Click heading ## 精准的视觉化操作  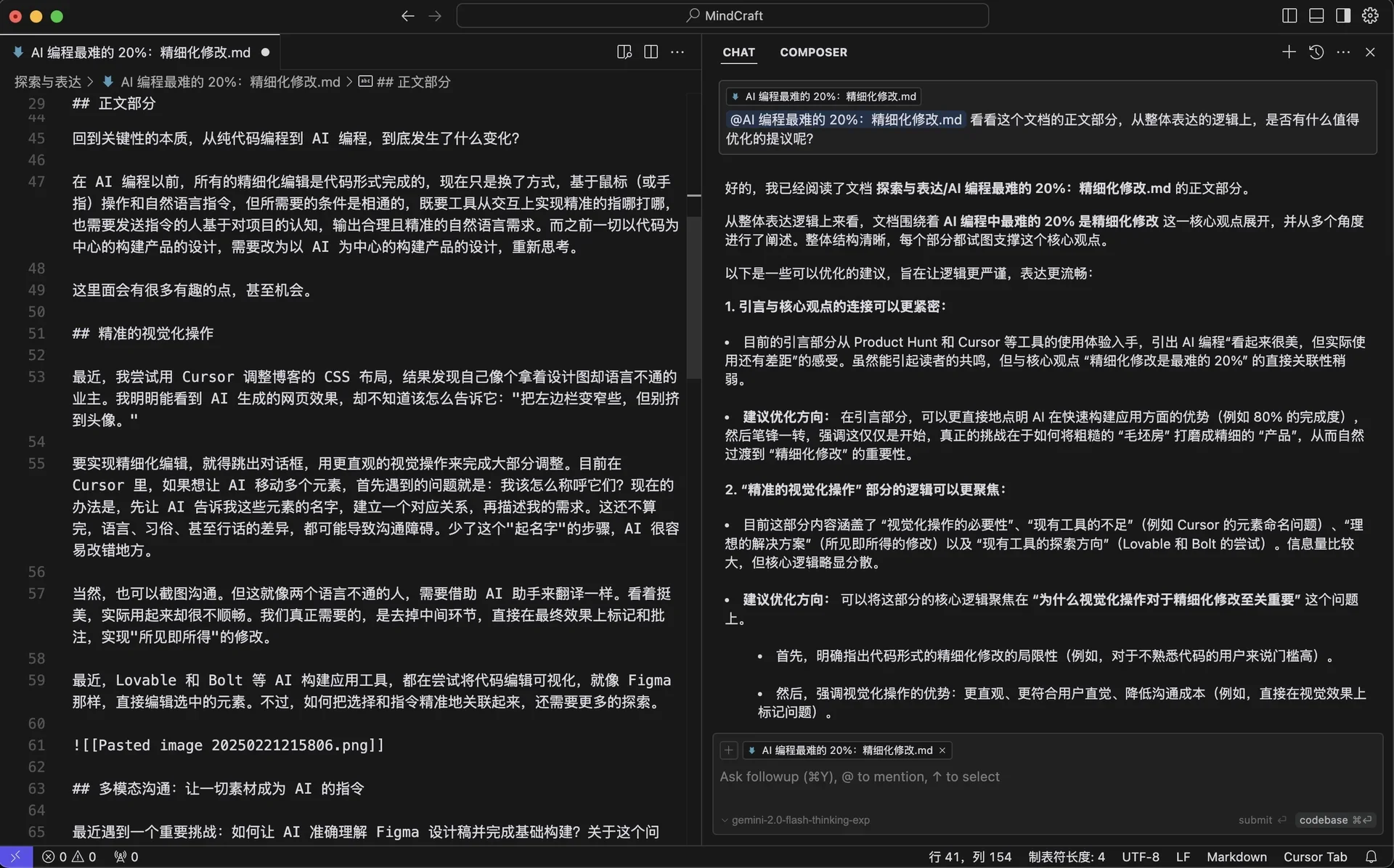click(143, 334)
